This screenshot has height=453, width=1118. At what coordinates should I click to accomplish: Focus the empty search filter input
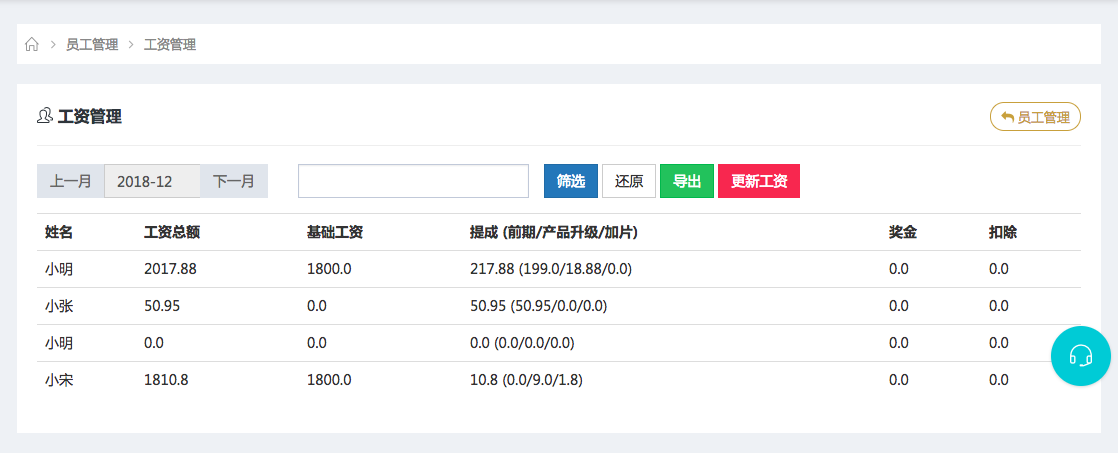coord(413,181)
